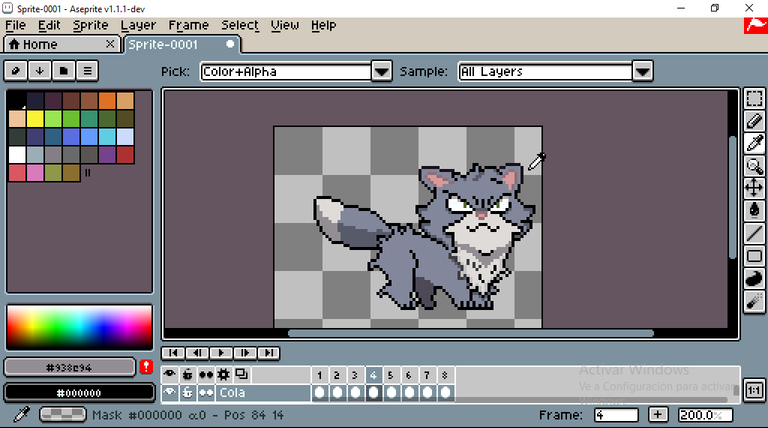Pick the yellow palette swatch
768x428 pixels.
point(35,119)
